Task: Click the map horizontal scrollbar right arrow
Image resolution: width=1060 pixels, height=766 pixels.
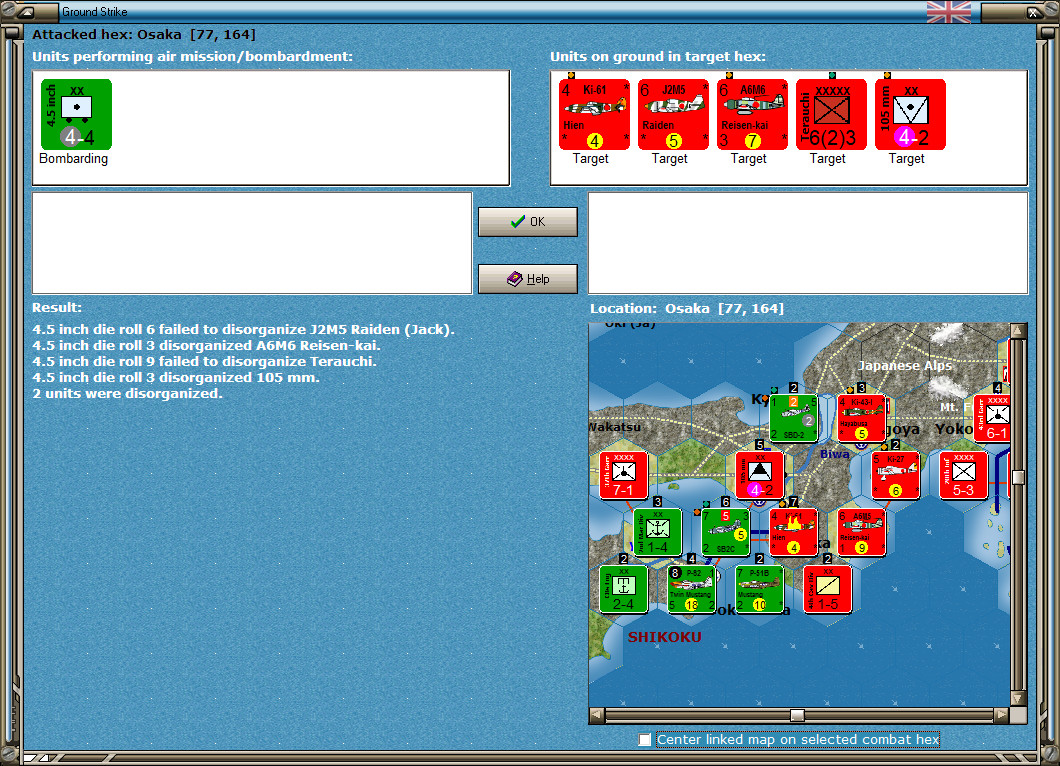Action: 1002,715
